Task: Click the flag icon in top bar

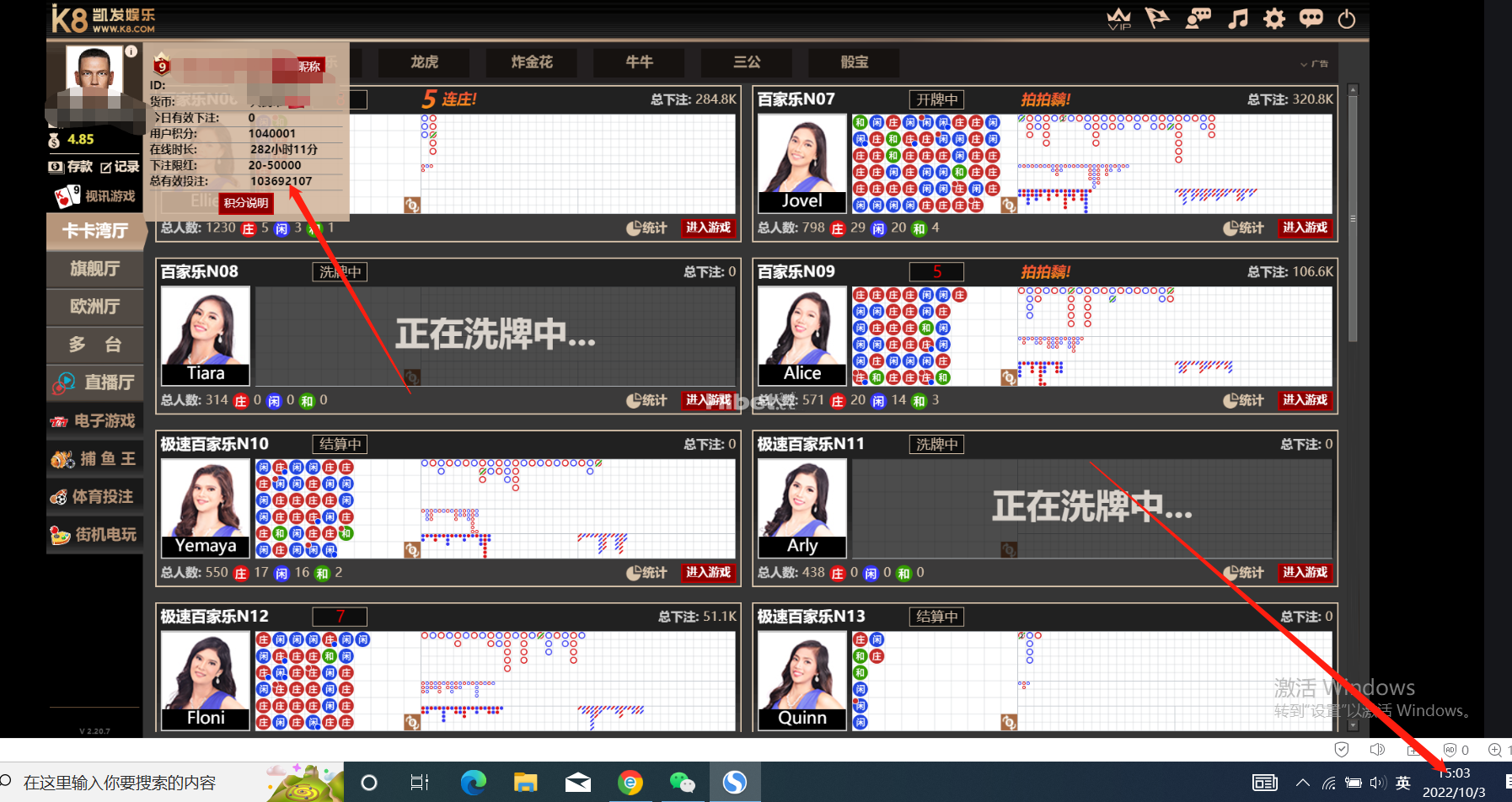Action: click(x=1157, y=19)
